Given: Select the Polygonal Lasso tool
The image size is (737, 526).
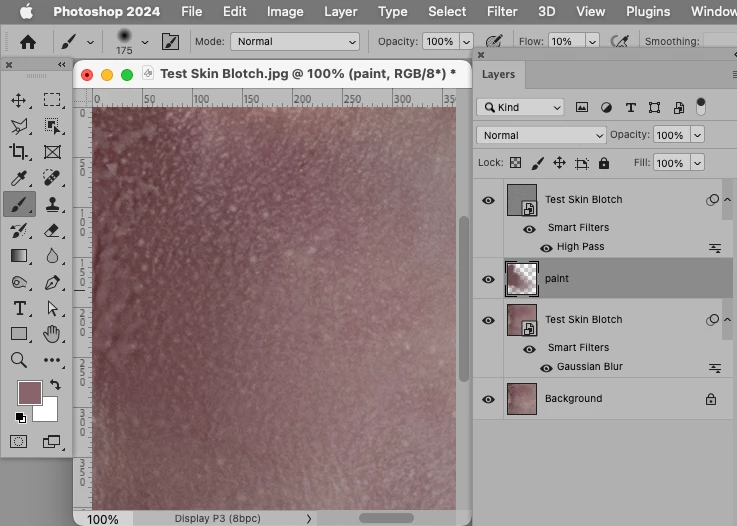Looking at the screenshot, I should 19,126.
